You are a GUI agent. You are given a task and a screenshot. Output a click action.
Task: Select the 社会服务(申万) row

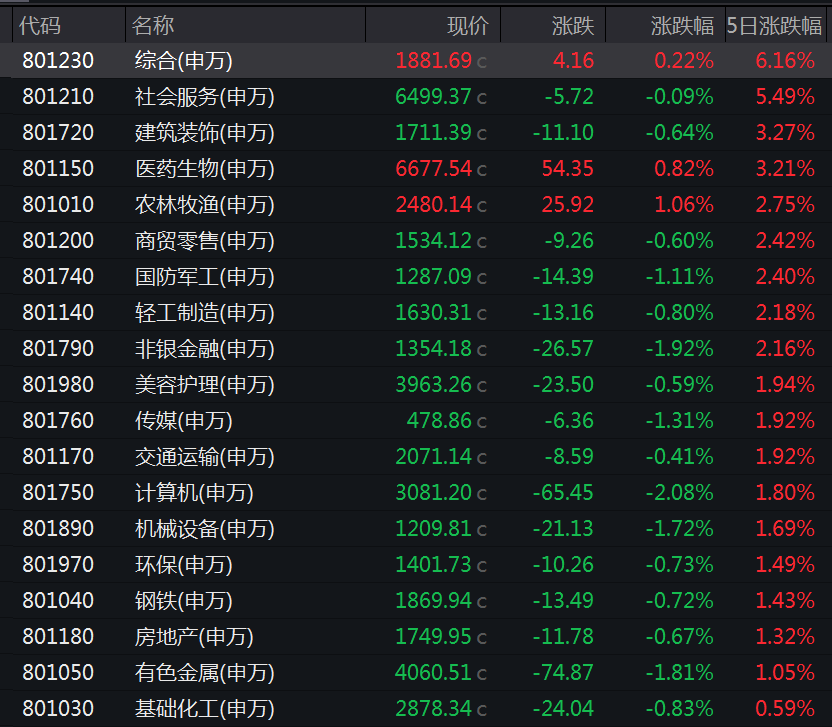tap(200, 97)
